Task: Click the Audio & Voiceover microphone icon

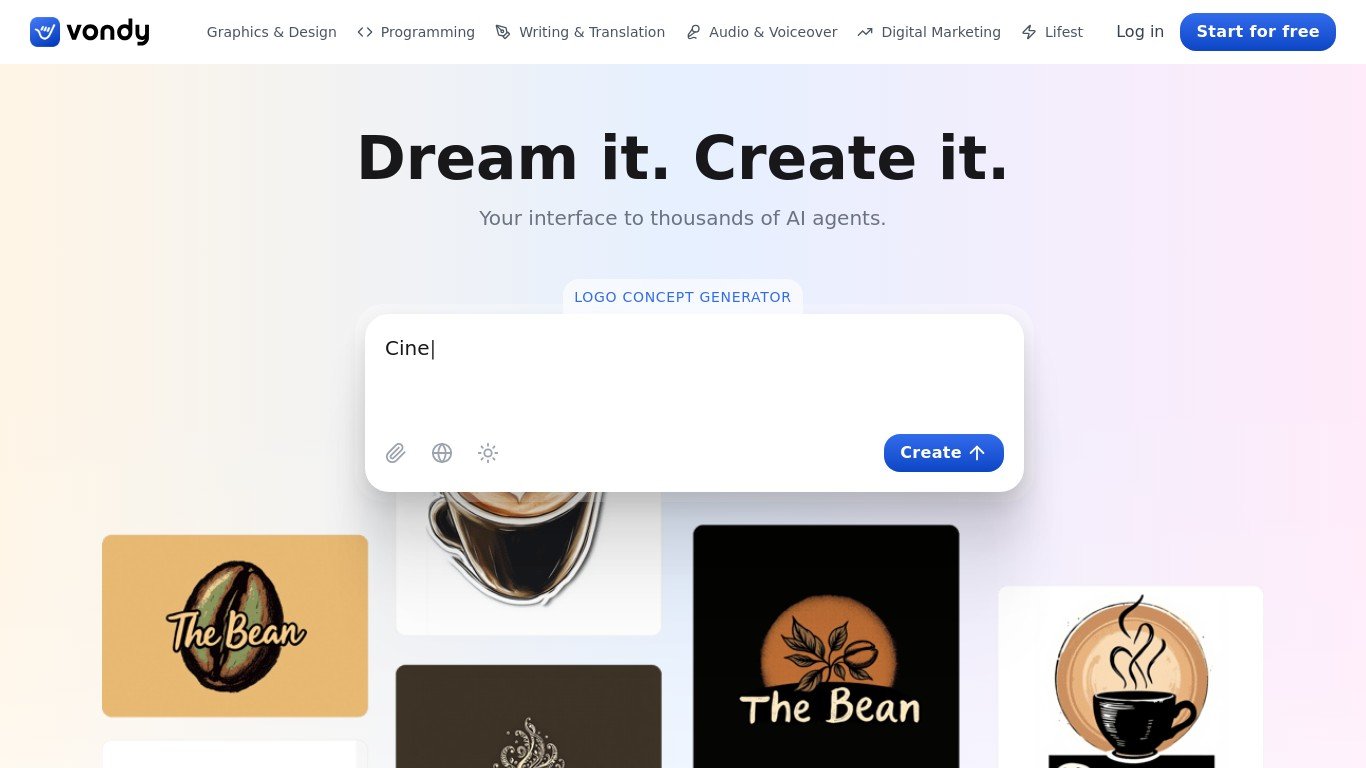Action: [693, 32]
